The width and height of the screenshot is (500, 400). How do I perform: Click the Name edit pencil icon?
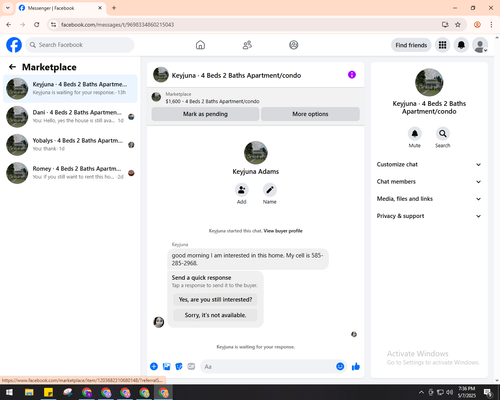pos(270,190)
